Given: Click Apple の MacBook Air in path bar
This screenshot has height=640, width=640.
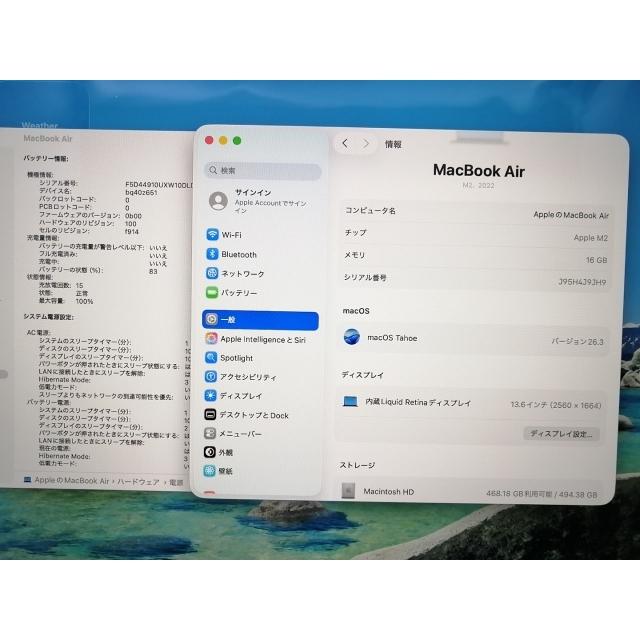Looking at the screenshot, I should 72,480.
